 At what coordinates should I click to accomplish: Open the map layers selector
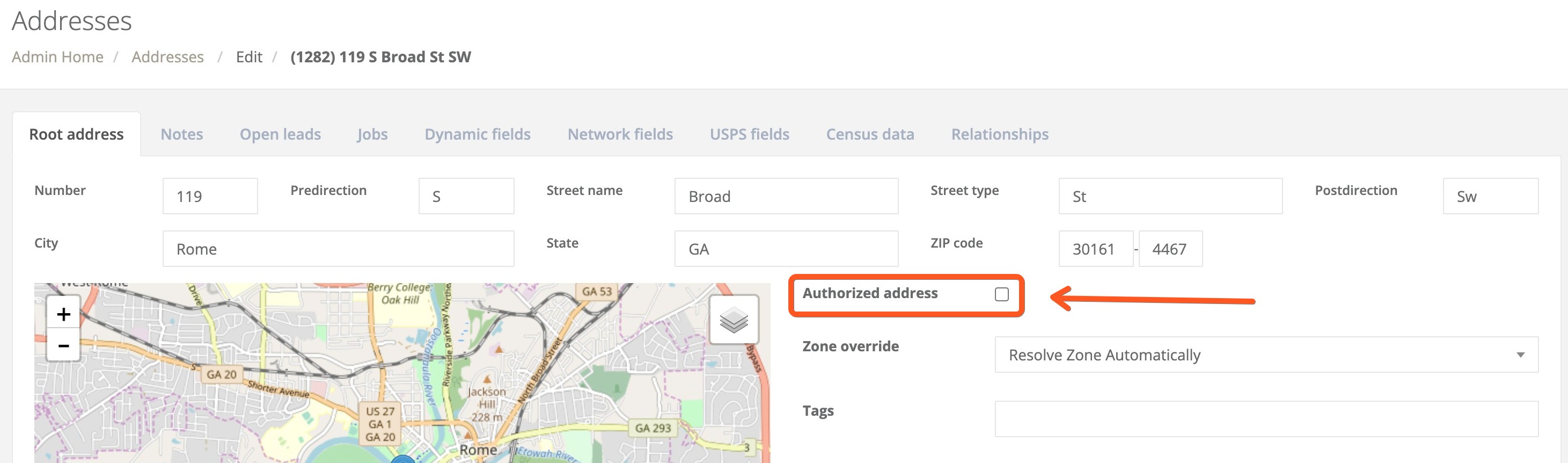(x=734, y=320)
